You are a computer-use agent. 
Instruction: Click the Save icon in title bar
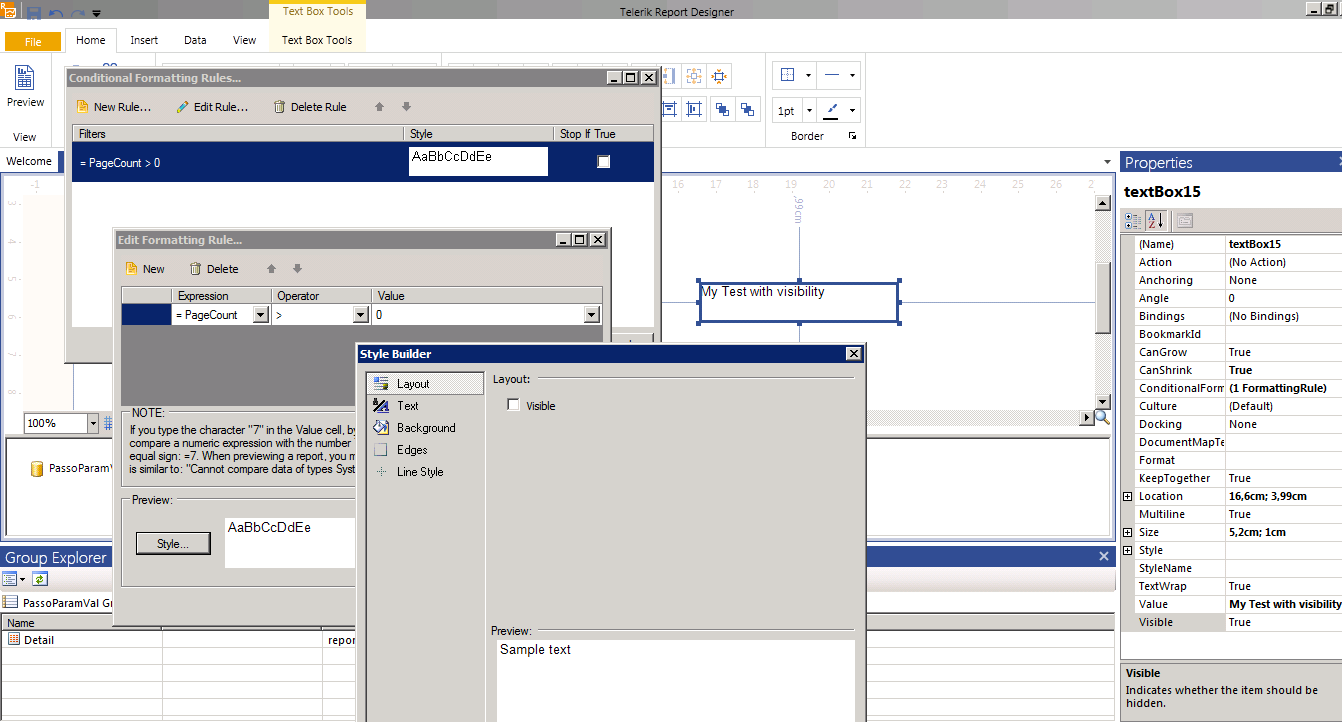[x=34, y=13]
